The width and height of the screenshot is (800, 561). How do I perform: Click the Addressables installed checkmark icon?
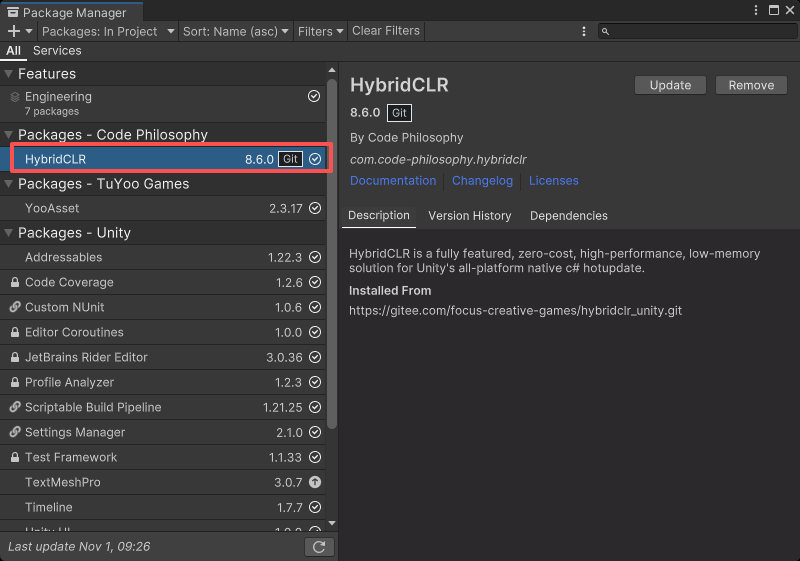[x=315, y=257]
